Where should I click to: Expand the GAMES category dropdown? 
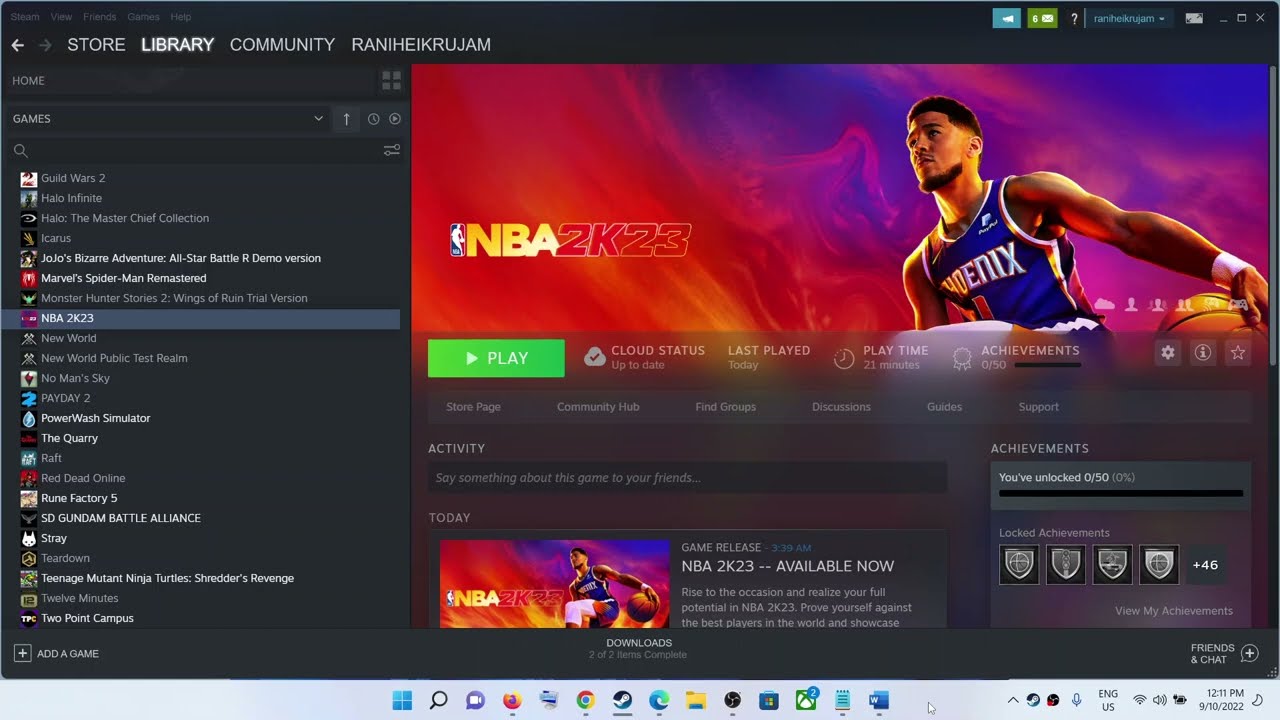(x=318, y=119)
